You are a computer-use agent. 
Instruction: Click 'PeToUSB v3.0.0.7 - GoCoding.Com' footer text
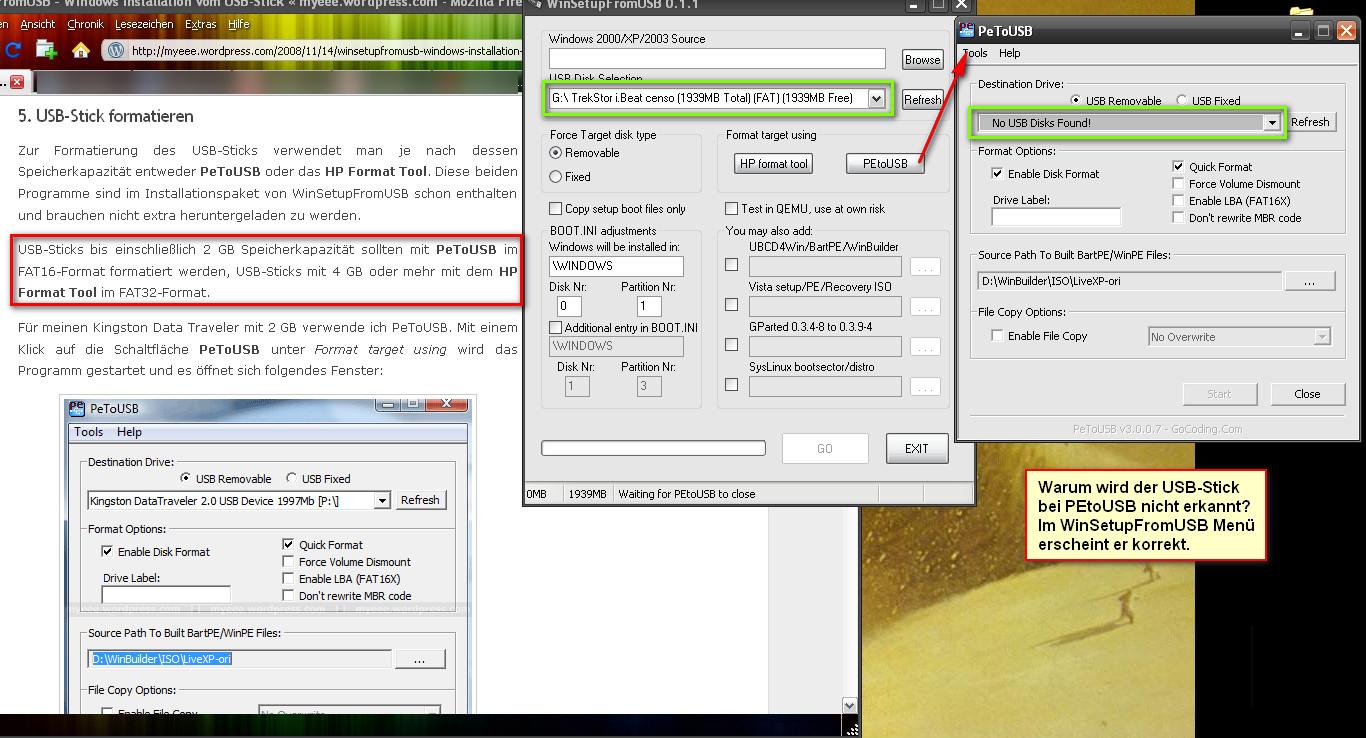click(1157, 429)
